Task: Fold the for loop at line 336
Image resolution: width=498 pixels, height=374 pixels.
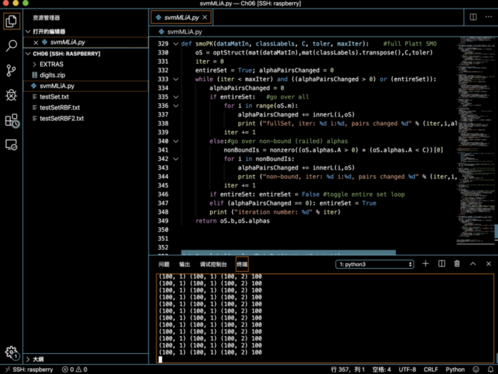Action: (176, 106)
